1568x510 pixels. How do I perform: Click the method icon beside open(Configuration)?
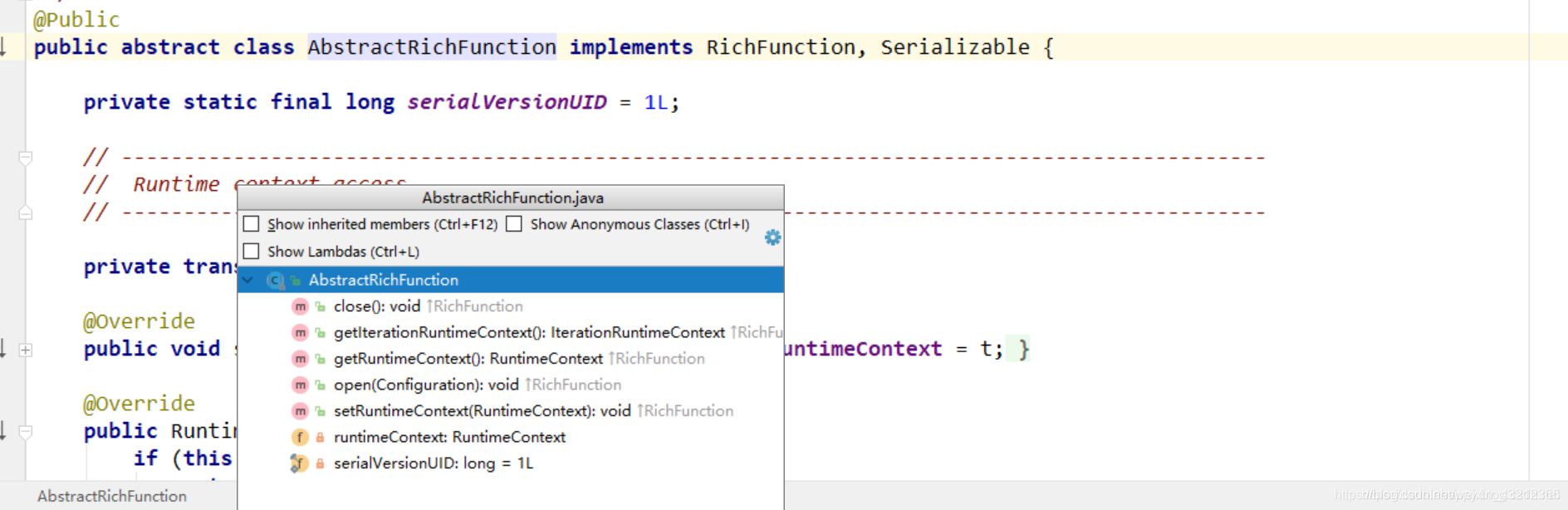(300, 385)
